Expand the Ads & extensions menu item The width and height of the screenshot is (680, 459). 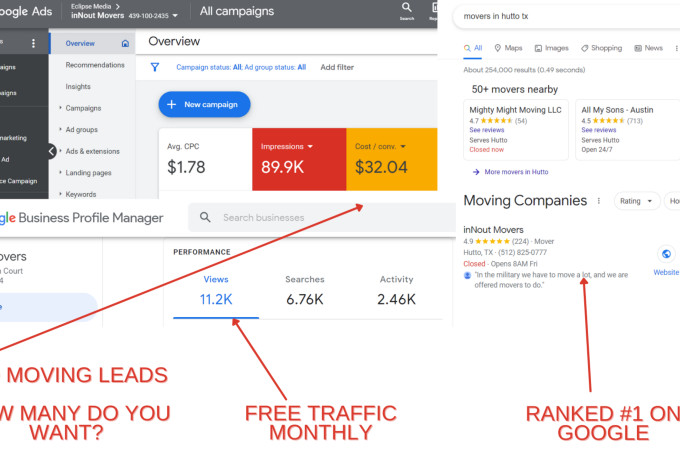point(61,151)
